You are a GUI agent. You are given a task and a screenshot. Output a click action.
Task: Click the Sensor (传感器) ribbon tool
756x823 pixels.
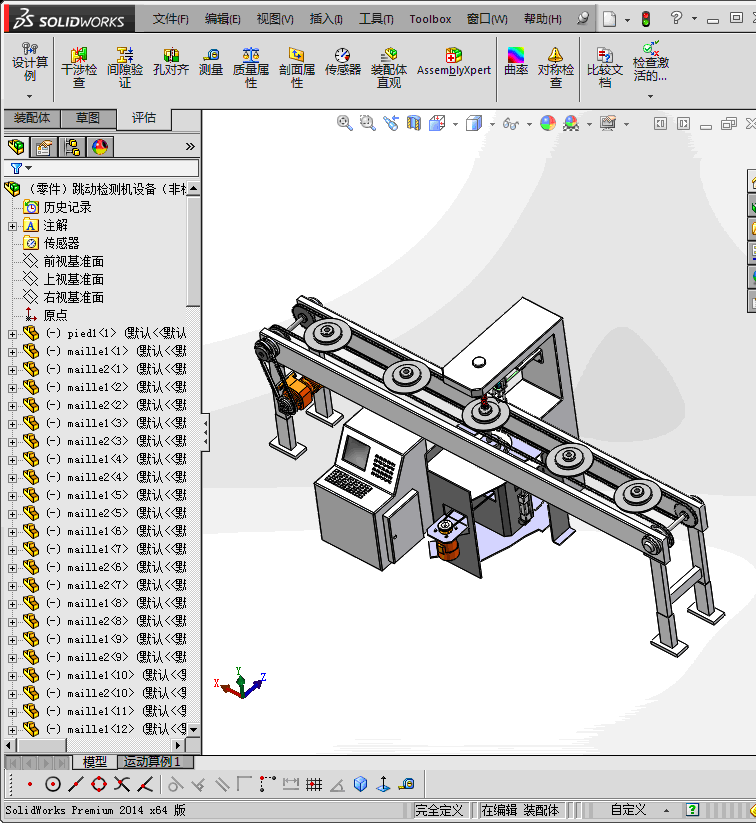pyautogui.click(x=343, y=62)
